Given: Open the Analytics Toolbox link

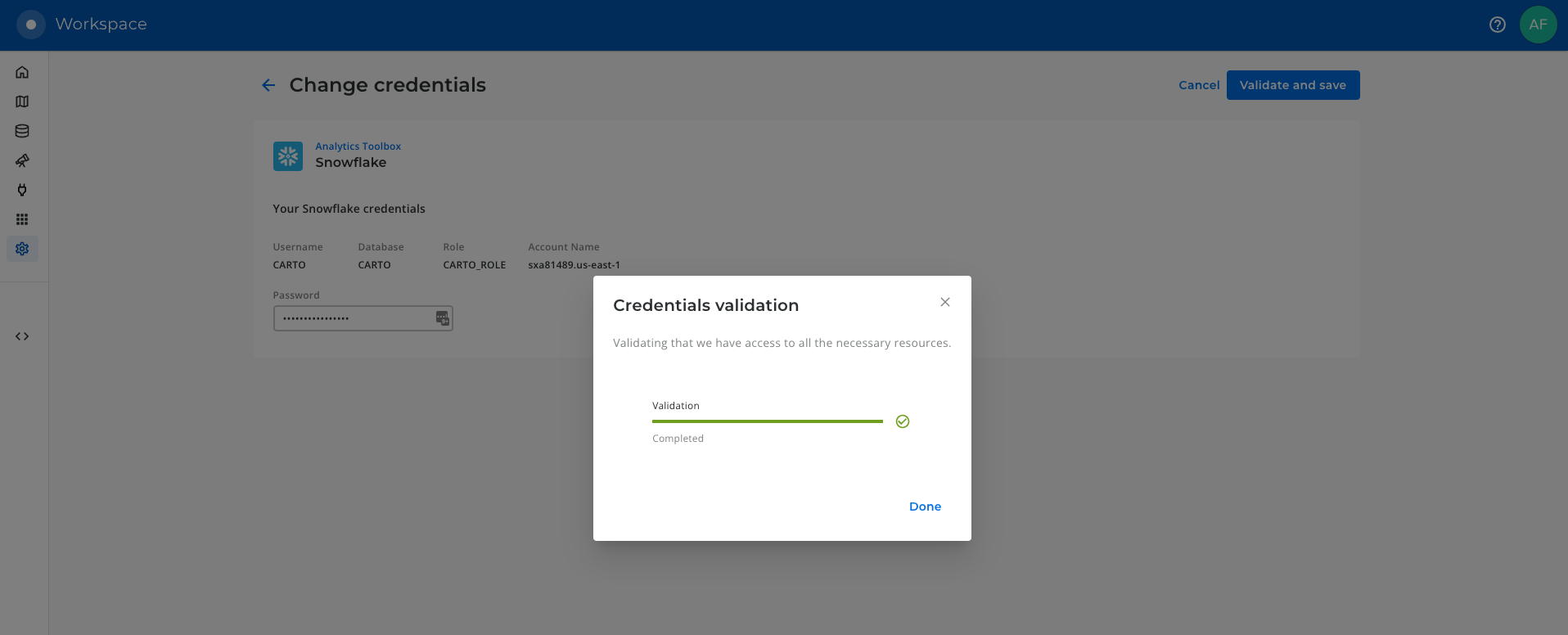Looking at the screenshot, I should (x=358, y=146).
